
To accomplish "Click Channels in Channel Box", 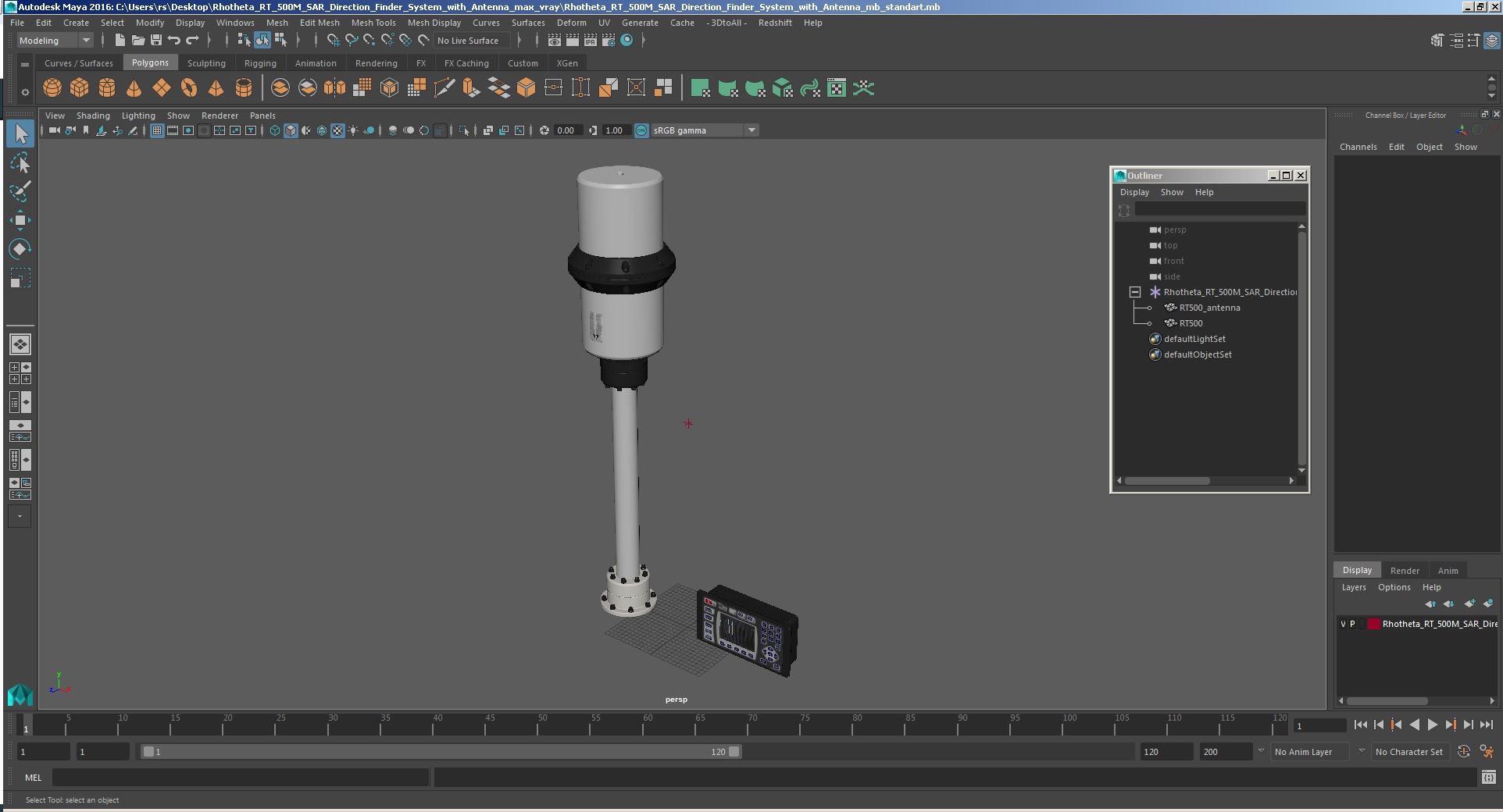I will coord(1358,147).
